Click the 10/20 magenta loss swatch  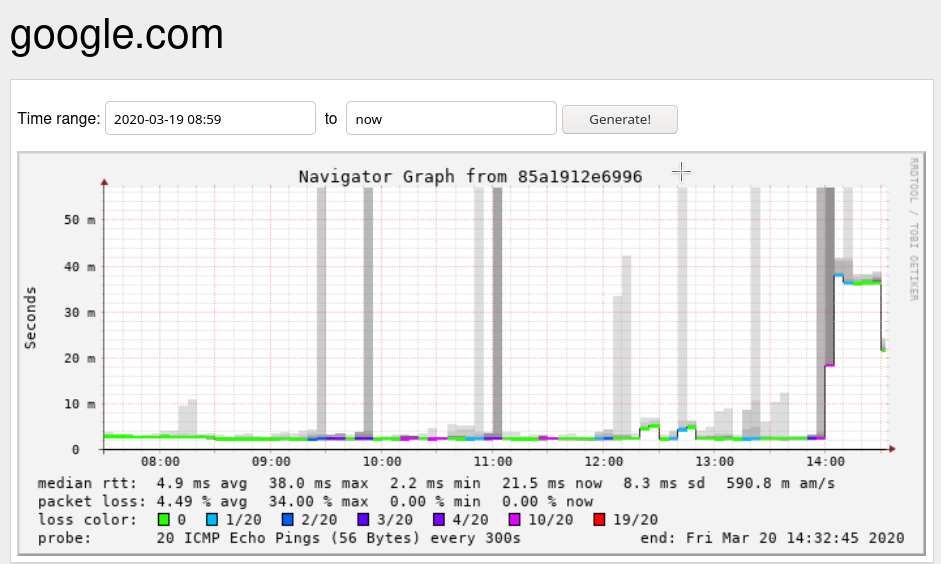click(x=514, y=520)
